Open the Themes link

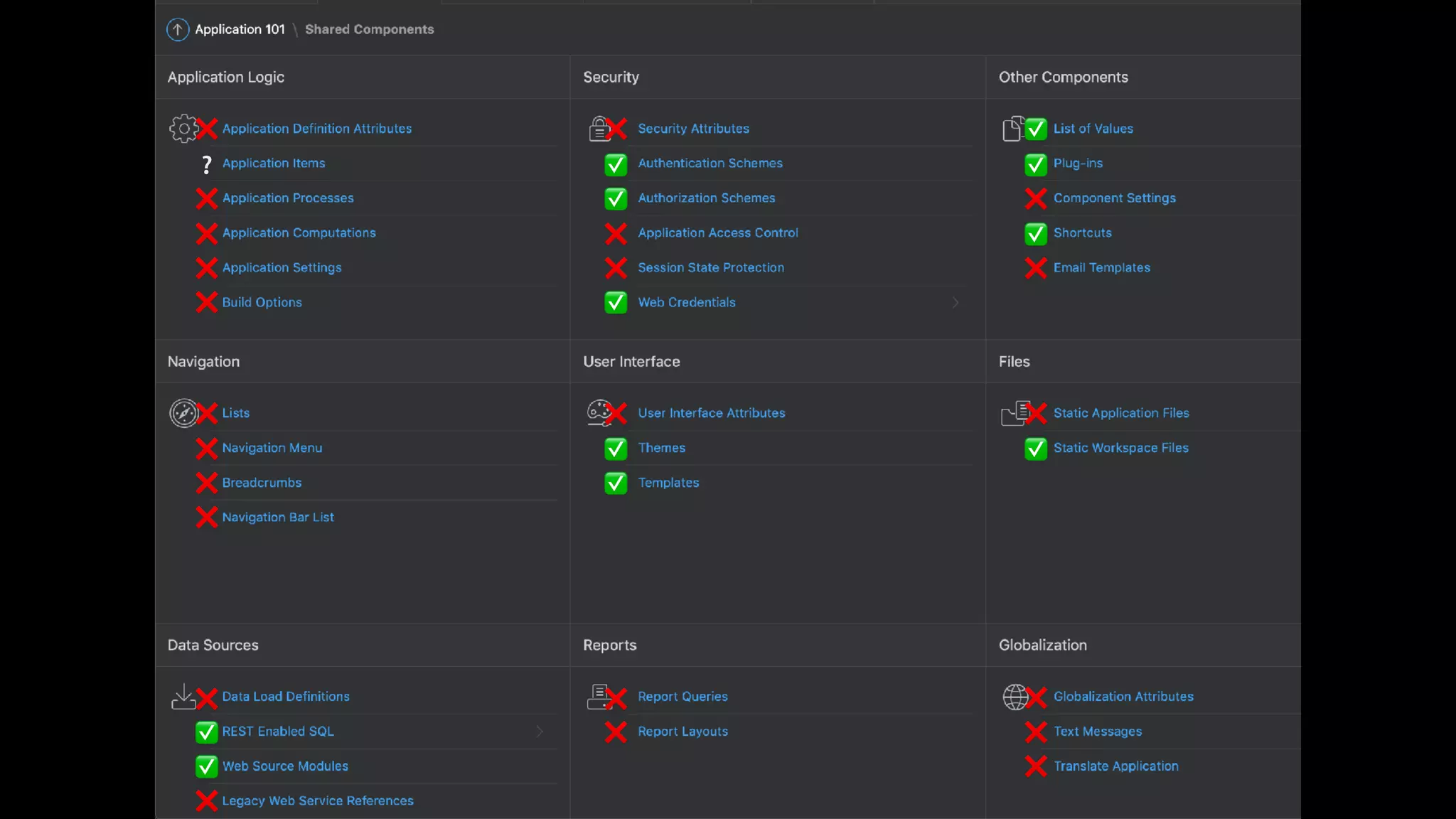[x=661, y=448]
